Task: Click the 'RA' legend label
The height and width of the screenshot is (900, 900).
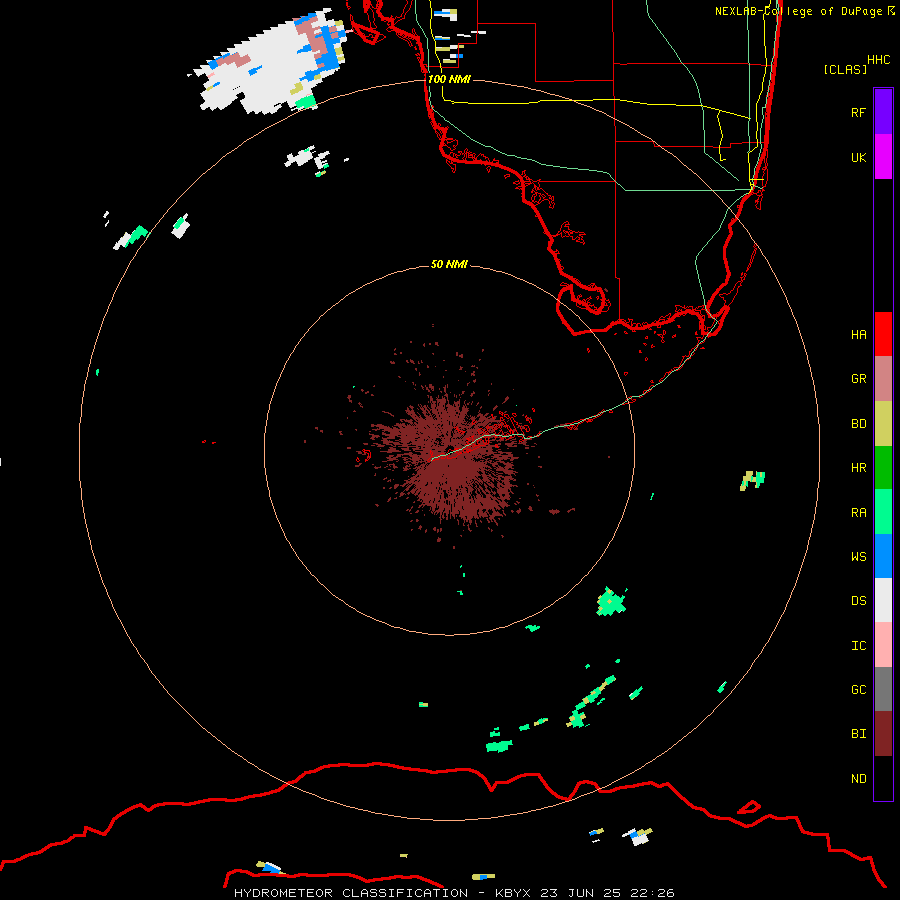Action: (x=858, y=513)
